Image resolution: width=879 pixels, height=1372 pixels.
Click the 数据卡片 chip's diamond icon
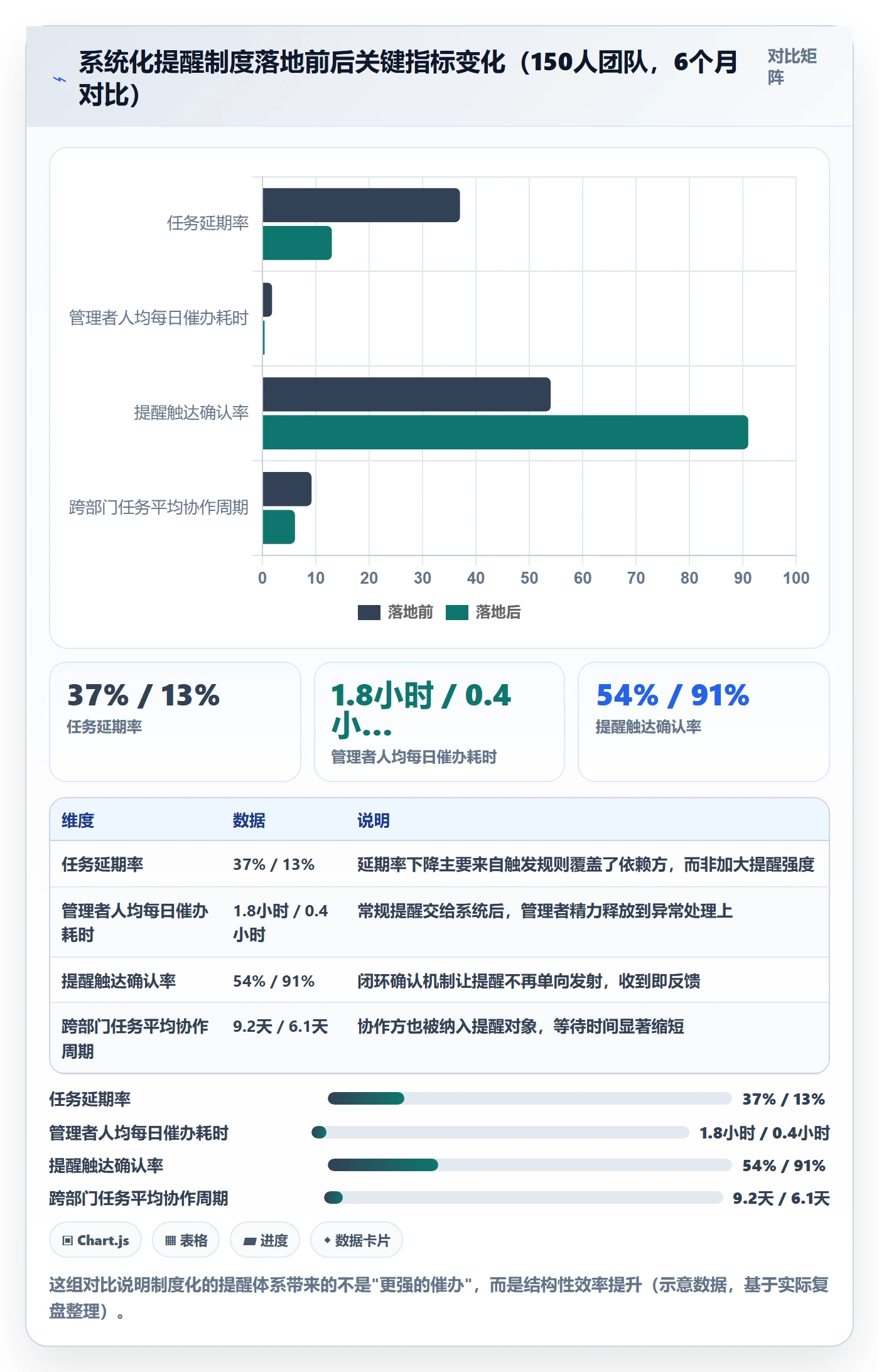pyautogui.click(x=327, y=1240)
